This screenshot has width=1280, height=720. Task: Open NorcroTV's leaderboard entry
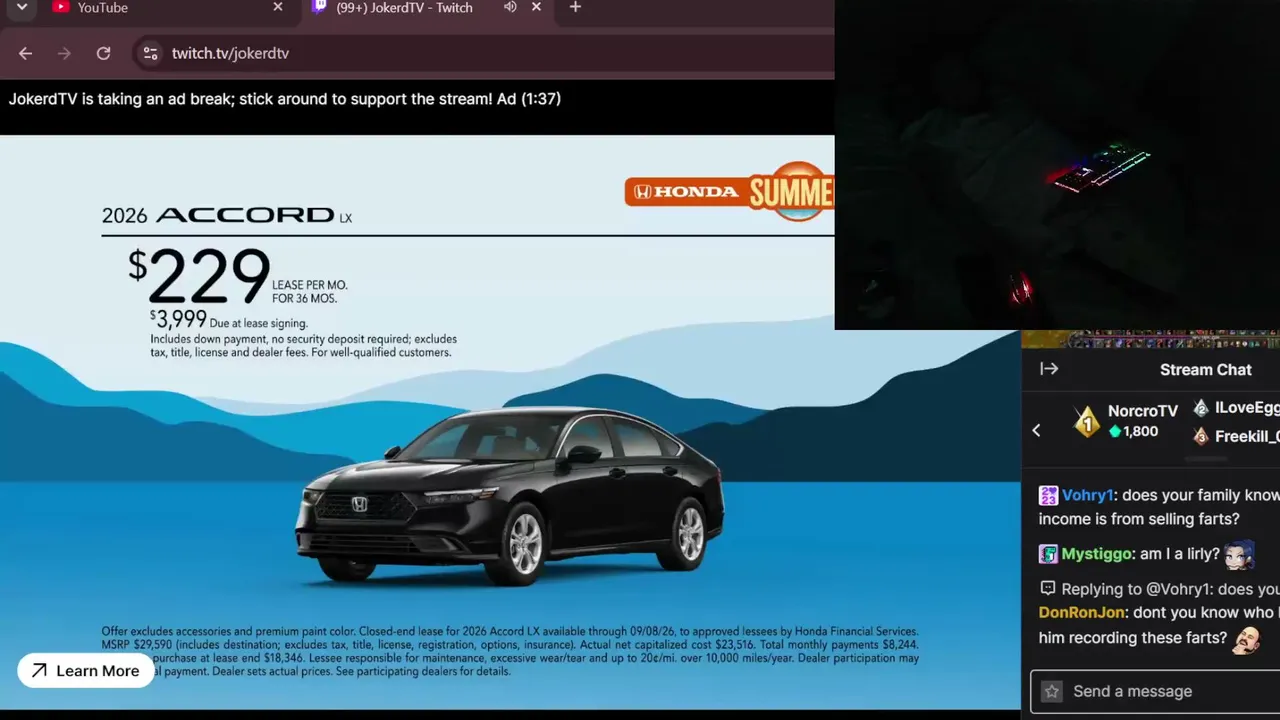pos(1143,411)
